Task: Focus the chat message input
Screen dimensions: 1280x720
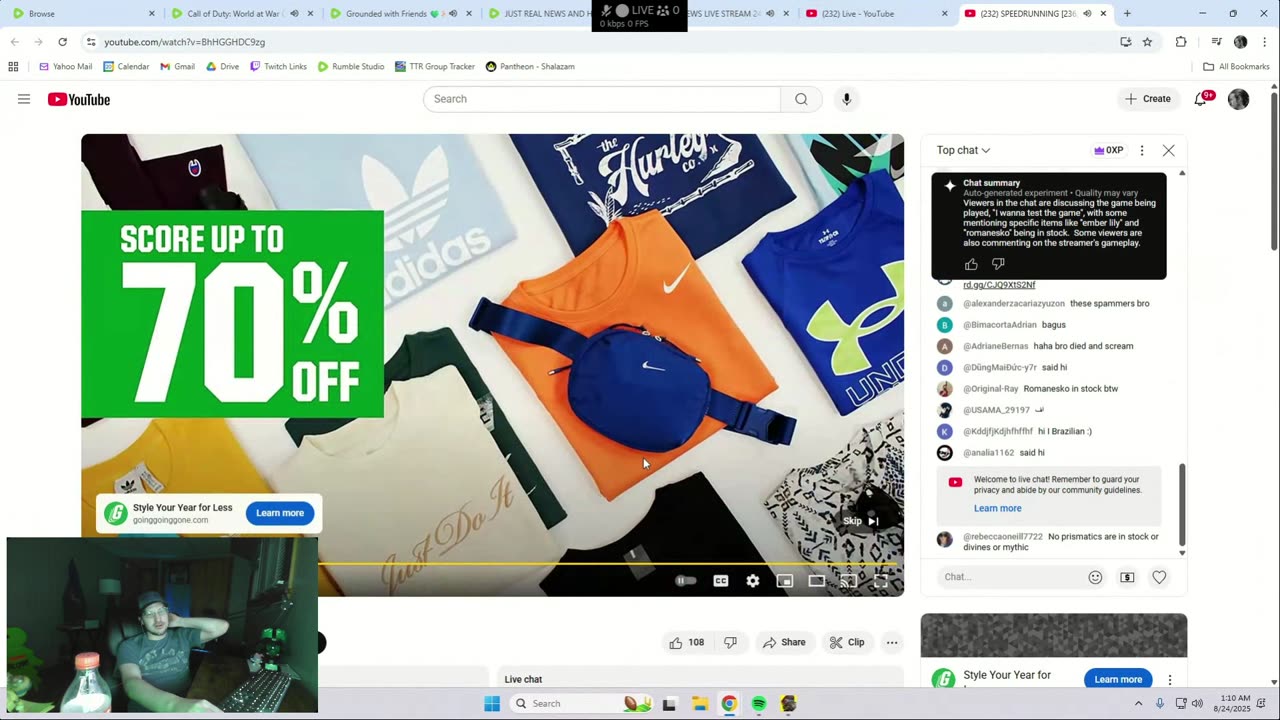Action: point(1010,577)
